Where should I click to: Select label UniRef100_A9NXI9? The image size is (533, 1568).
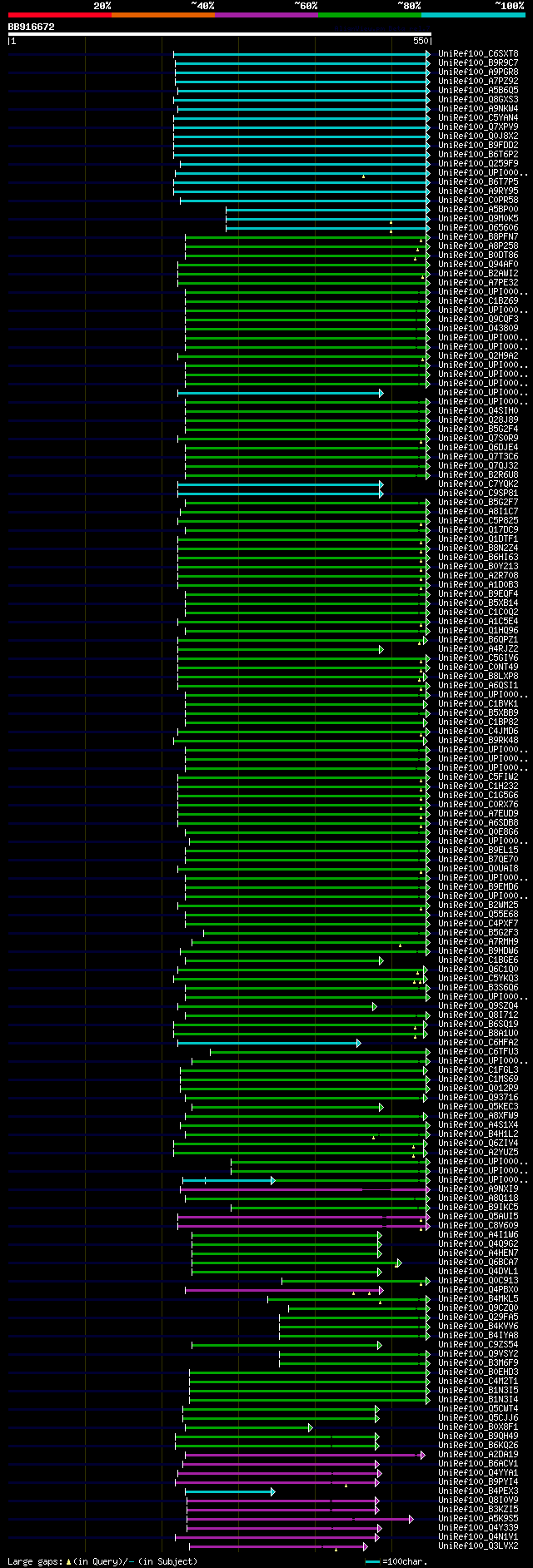[x=478, y=1188]
